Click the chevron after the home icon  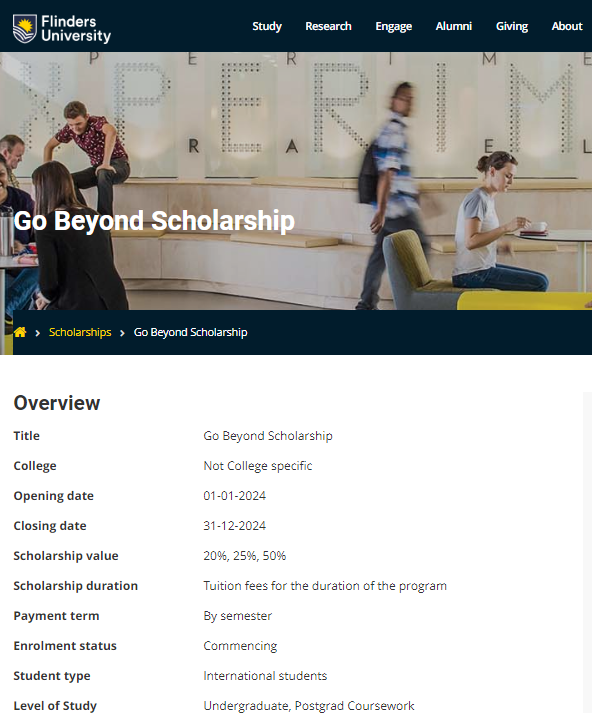point(38,333)
